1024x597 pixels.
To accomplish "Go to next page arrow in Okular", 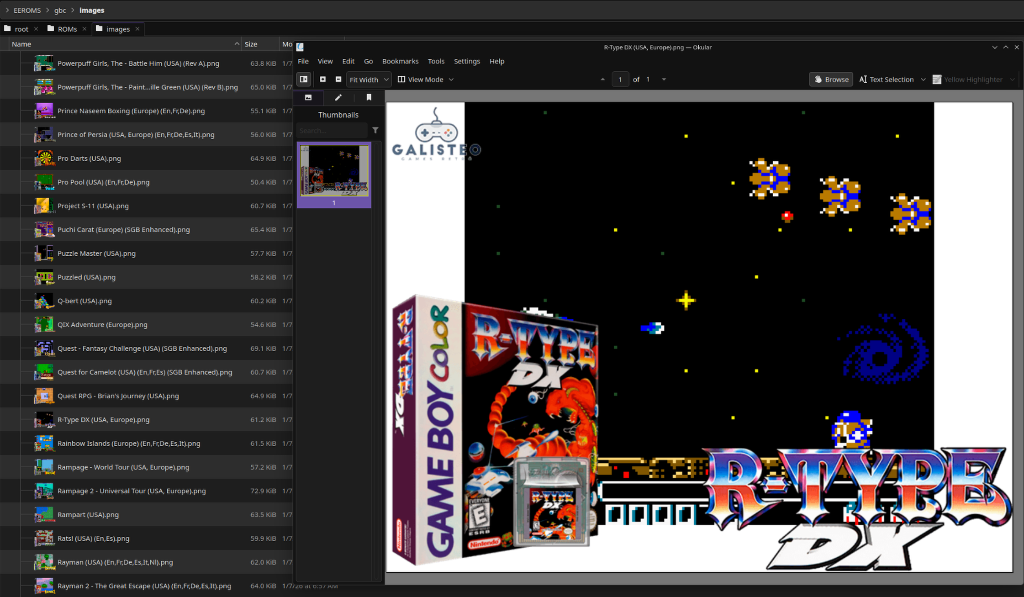I will [664, 80].
